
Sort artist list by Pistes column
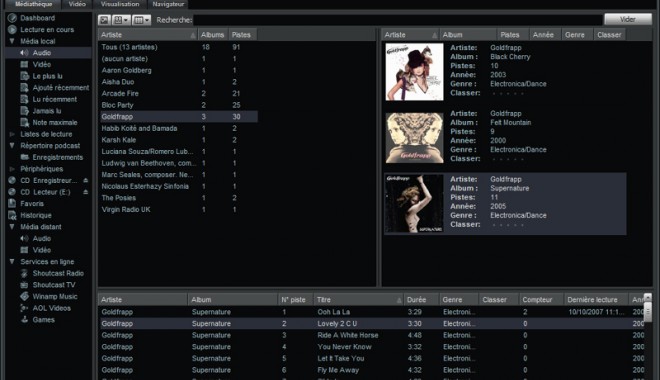tap(242, 35)
